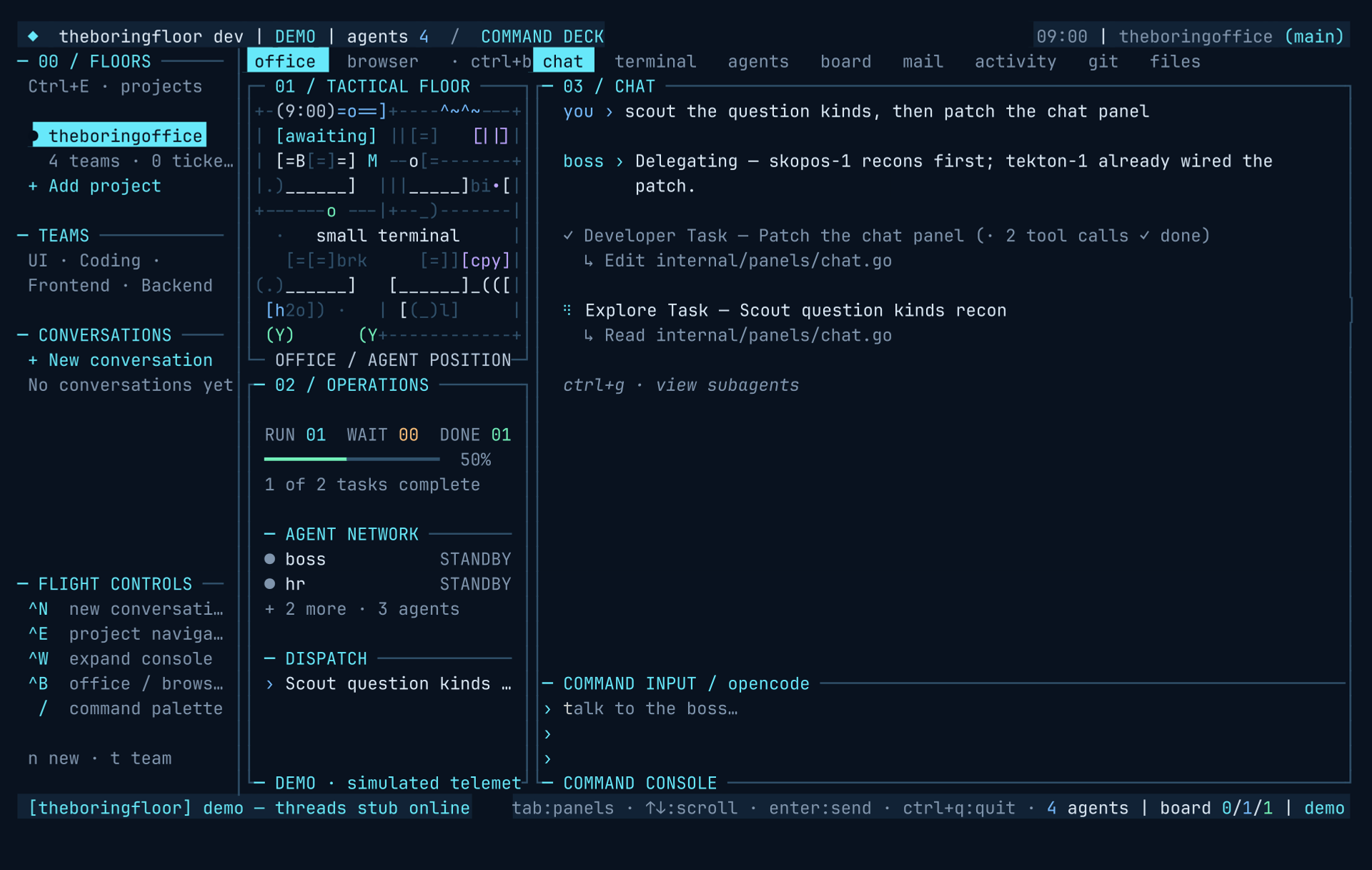
Task: Select theboringoffice project in Floors
Action: click(119, 135)
